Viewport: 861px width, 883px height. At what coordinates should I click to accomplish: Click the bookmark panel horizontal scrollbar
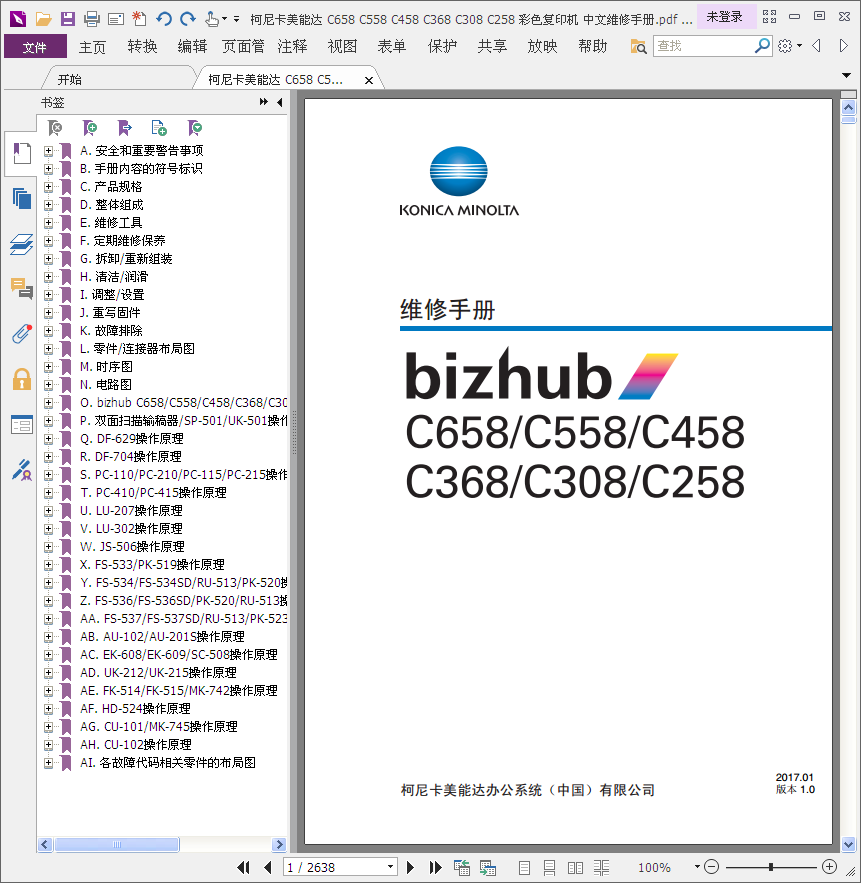117,845
